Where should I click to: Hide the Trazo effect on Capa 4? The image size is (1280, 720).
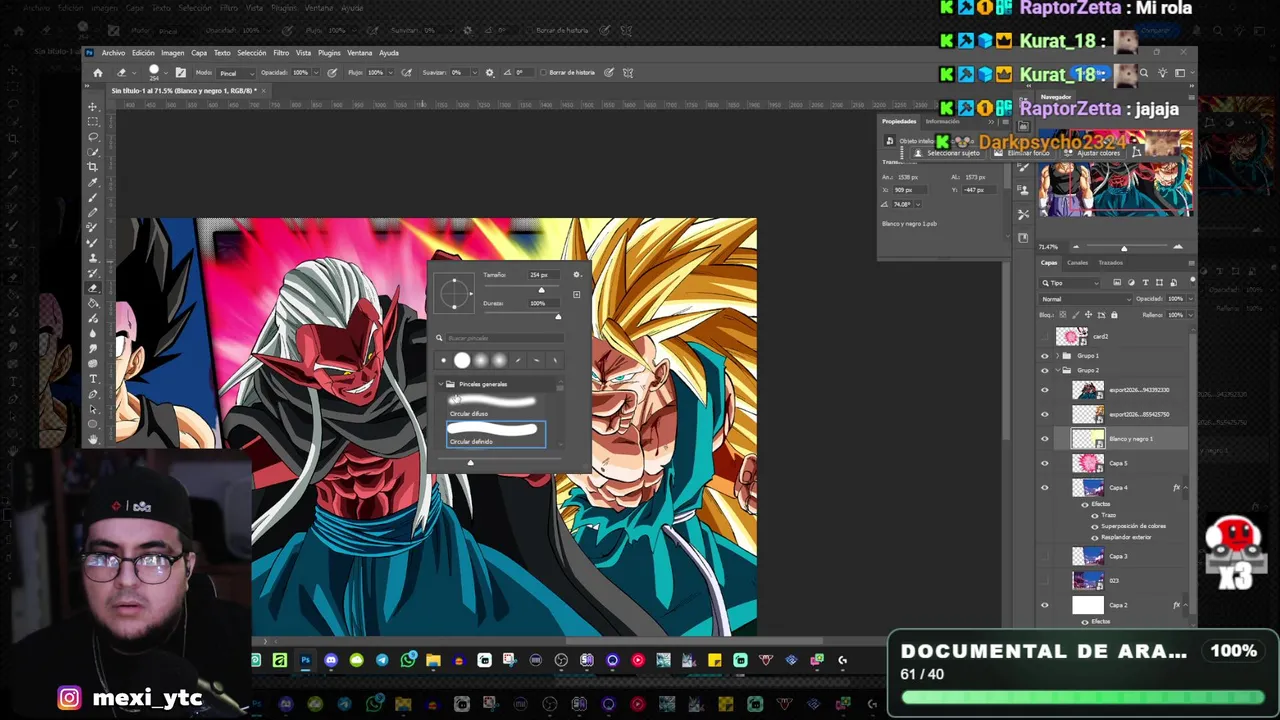click(x=1095, y=515)
